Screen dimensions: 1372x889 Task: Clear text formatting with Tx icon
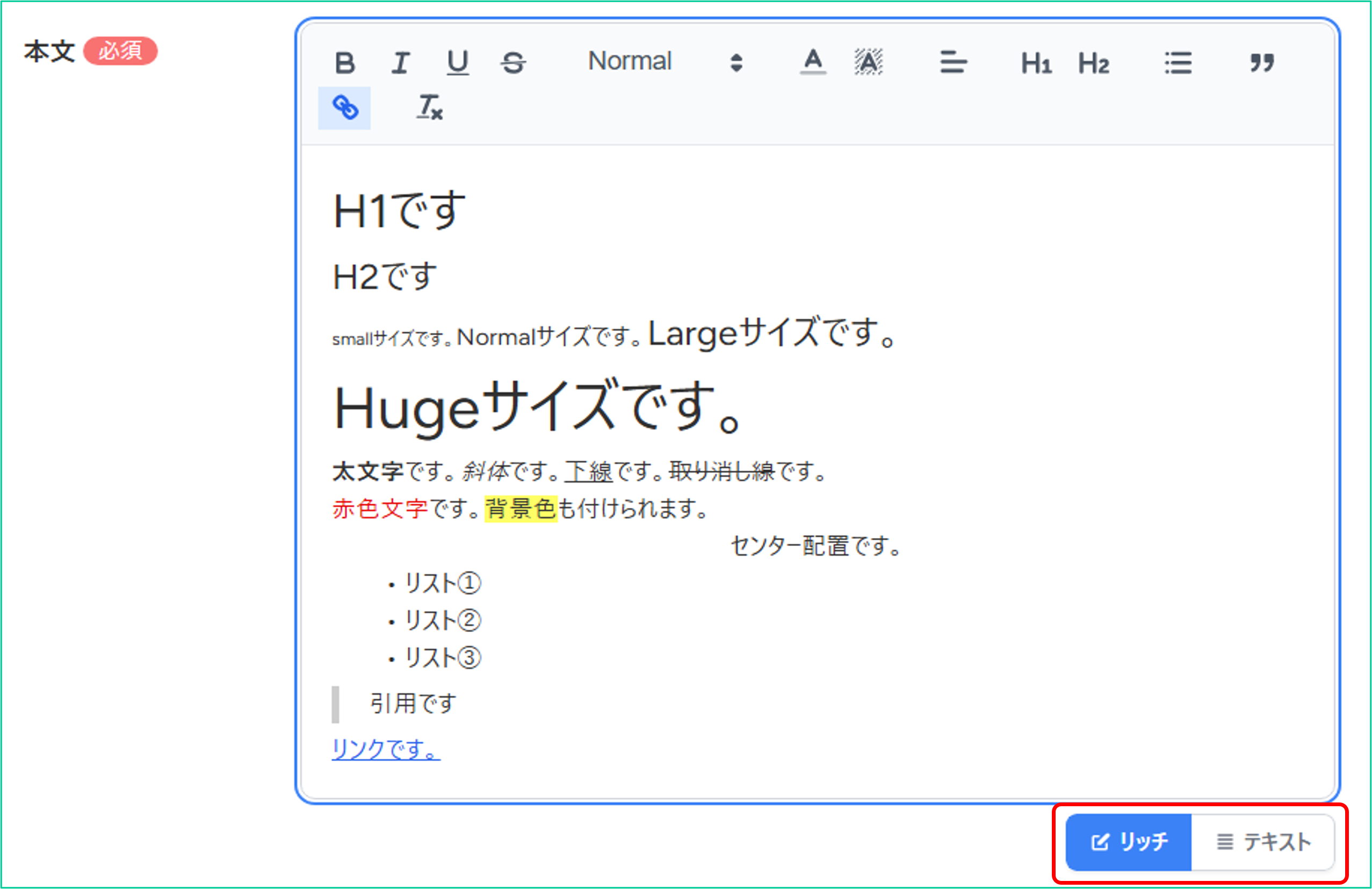(x=429, y=108)
